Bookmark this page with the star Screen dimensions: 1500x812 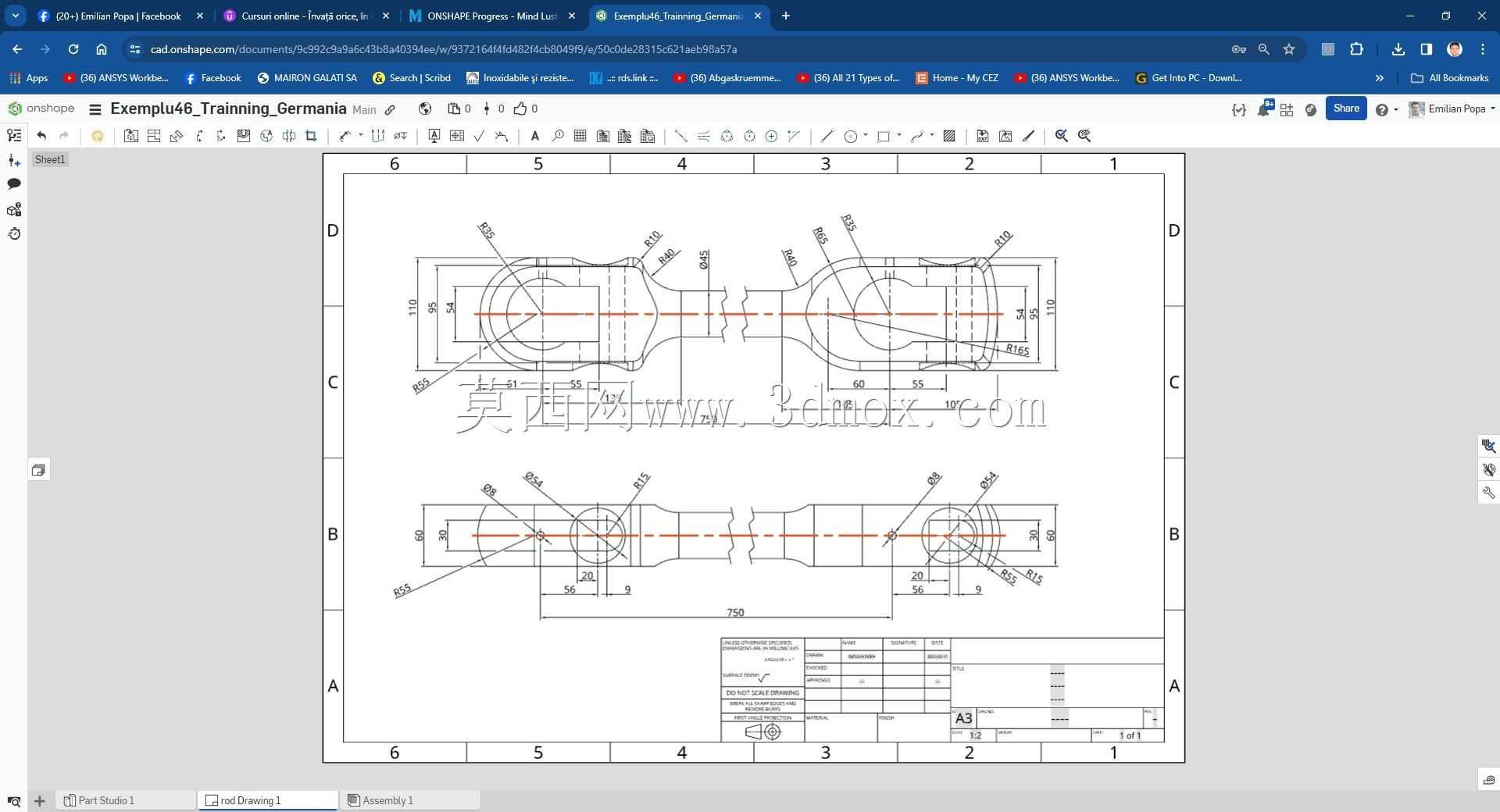(1289, 49)
